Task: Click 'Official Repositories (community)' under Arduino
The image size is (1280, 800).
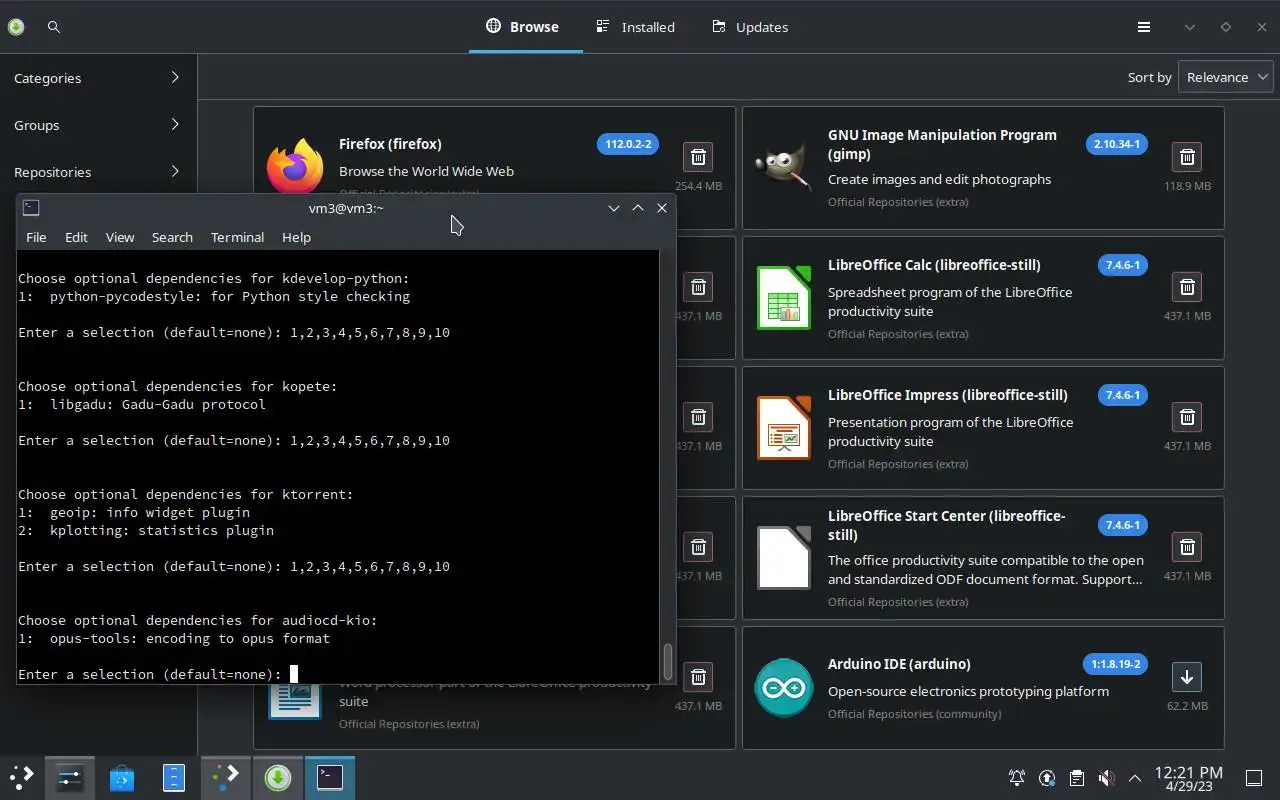Action: (x=914, y=714)
